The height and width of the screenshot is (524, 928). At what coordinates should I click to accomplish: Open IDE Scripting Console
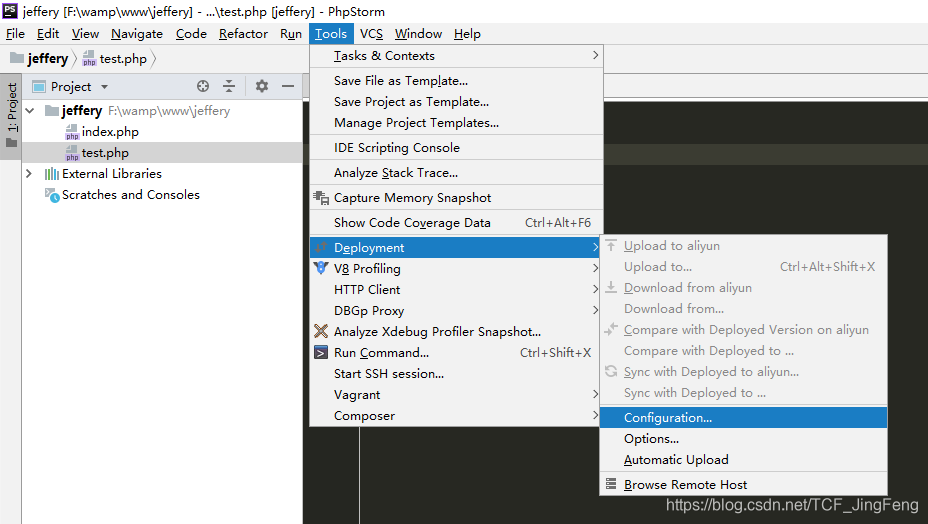(456, 147)
